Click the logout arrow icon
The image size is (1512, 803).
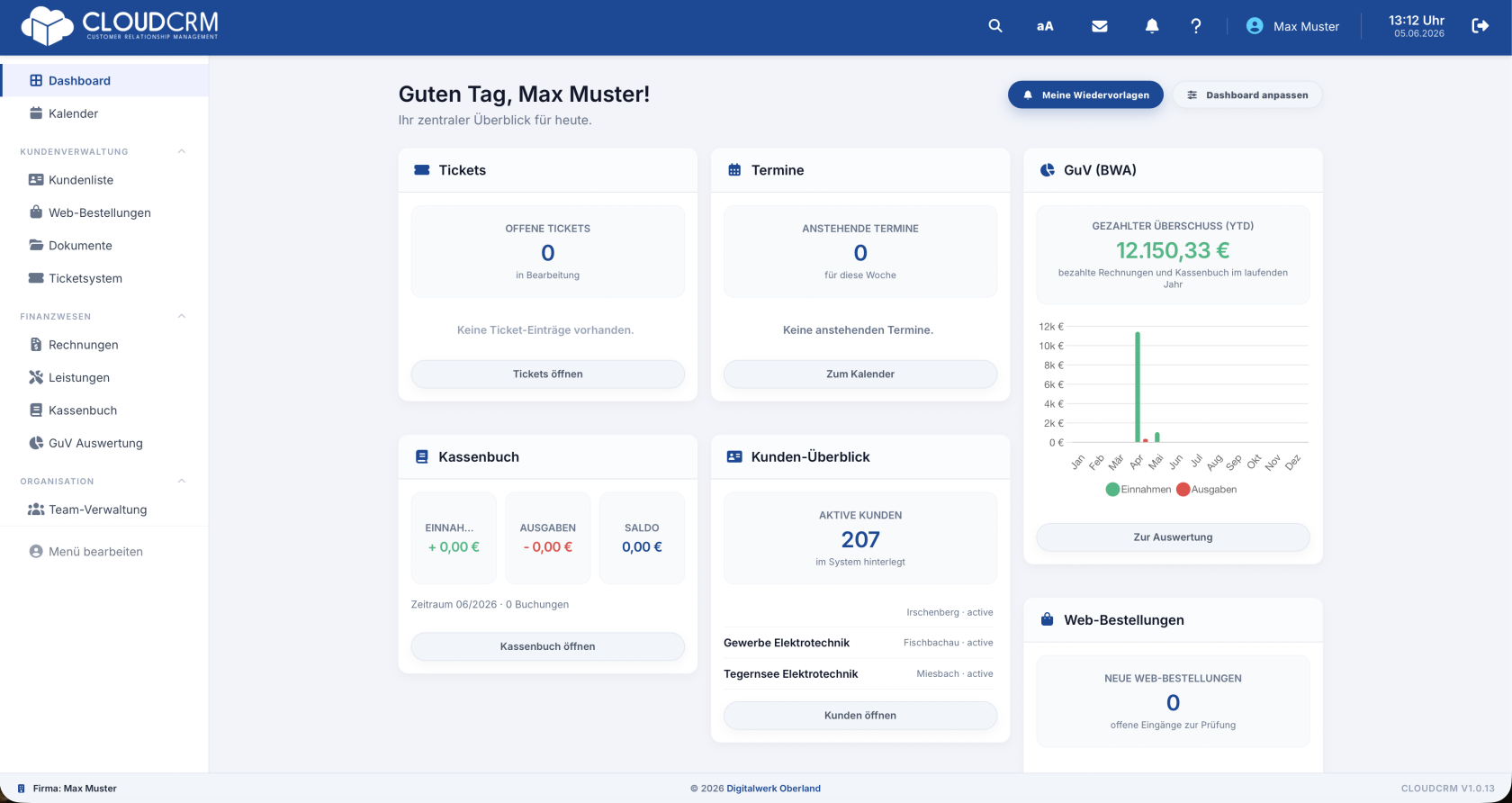pos(1480,26)
